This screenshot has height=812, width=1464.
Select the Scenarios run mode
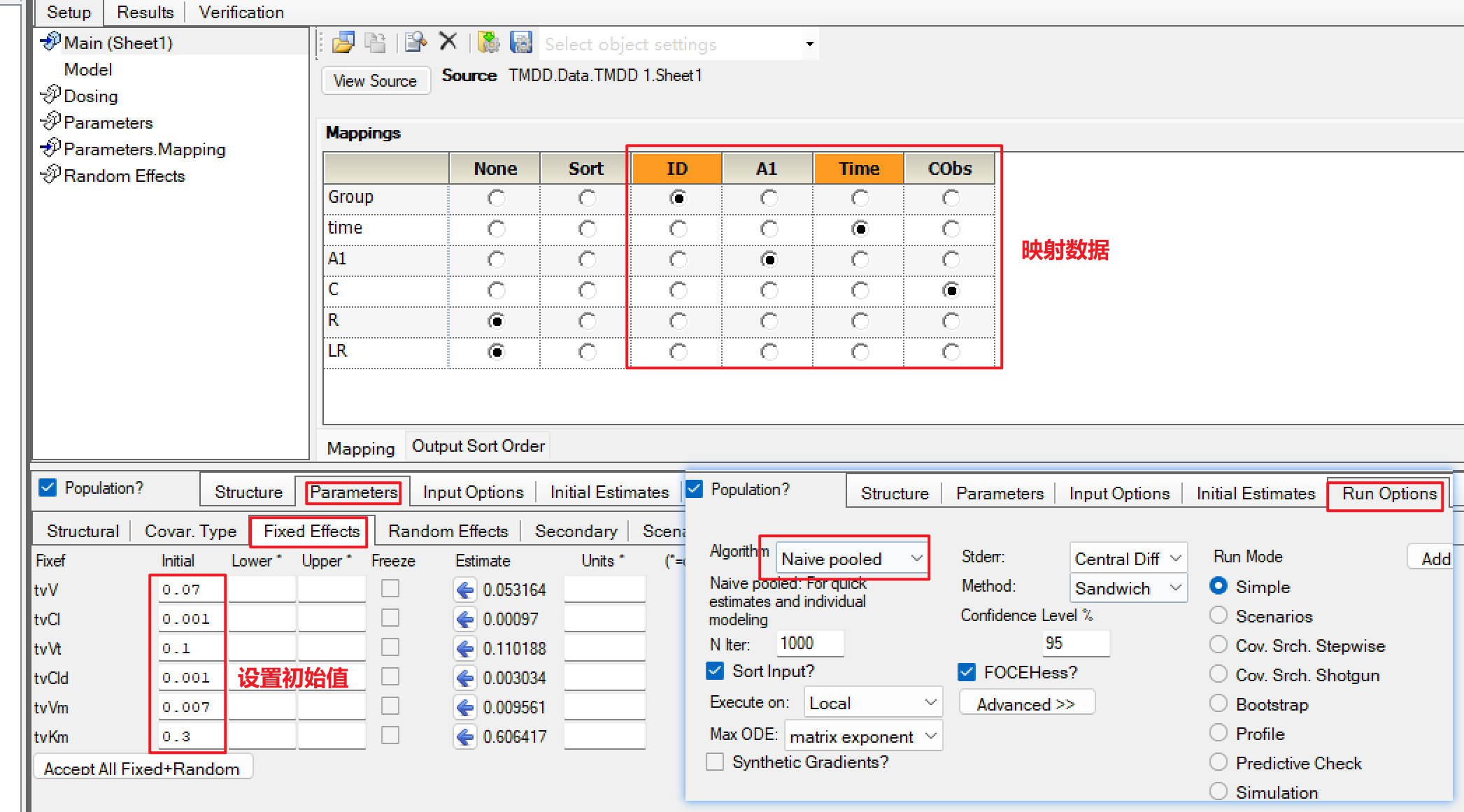coord(1218,615)
